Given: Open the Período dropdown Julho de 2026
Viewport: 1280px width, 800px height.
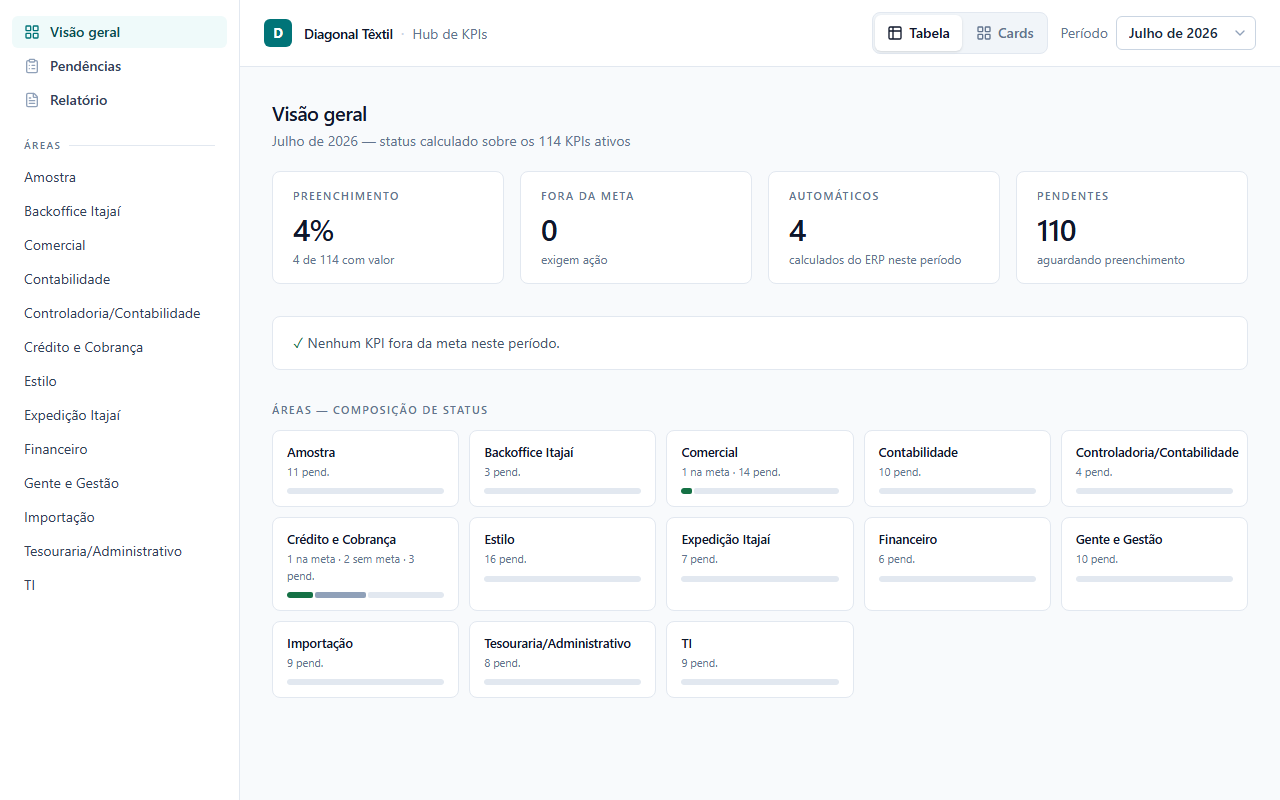Looking at the screenshot, I should pos(1185,33).
